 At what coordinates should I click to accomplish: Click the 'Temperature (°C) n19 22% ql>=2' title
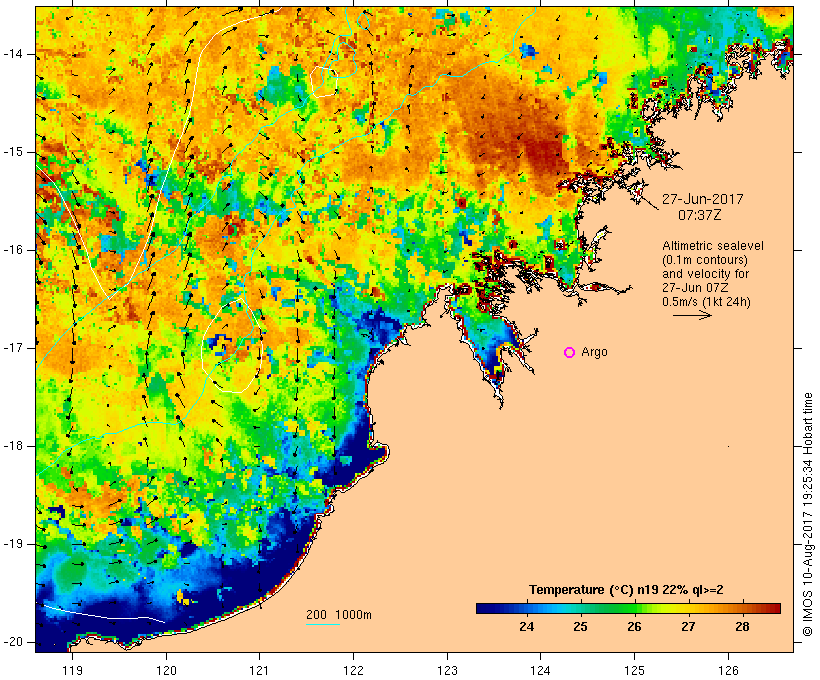tap(627, 590)
